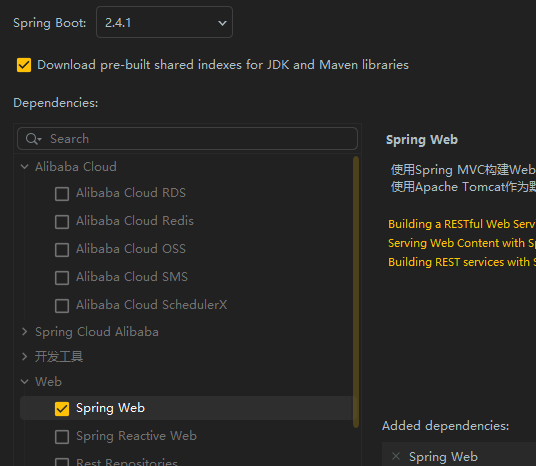Click the search magnifier icon

pos(32,139)
